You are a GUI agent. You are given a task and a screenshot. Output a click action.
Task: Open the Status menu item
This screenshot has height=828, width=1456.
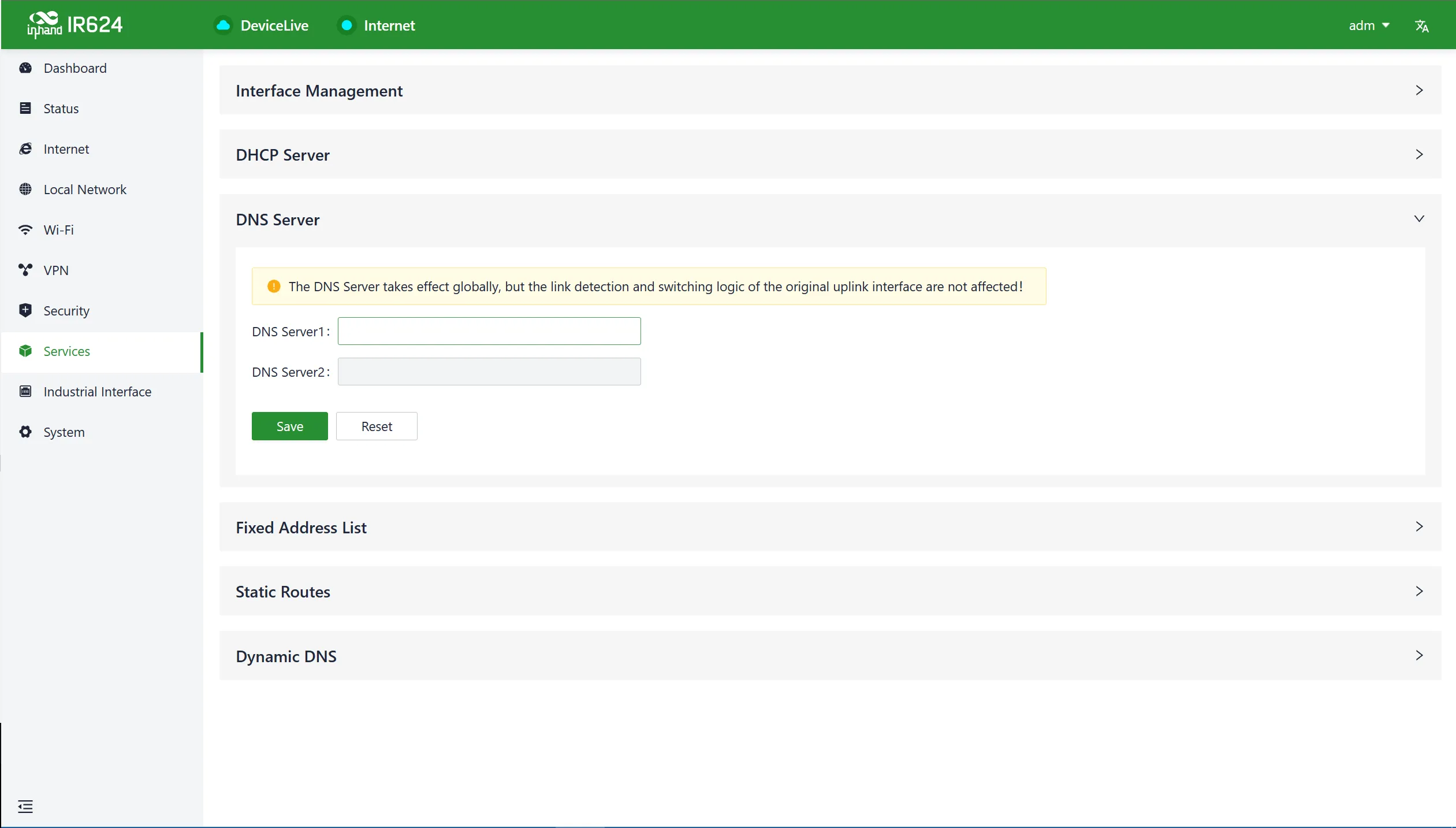pos(102,109)
